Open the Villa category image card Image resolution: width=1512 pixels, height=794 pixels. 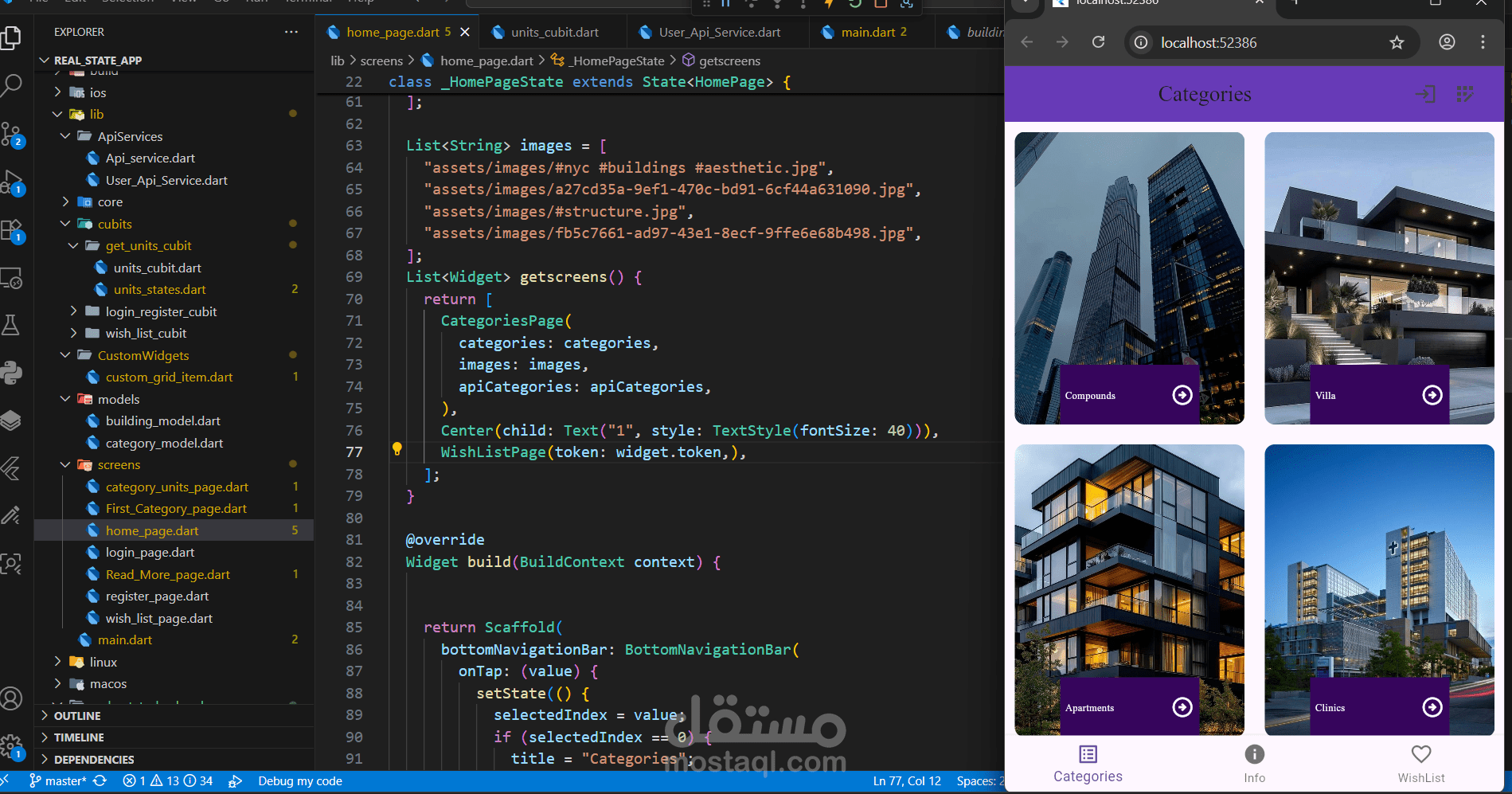(1379, 278)
